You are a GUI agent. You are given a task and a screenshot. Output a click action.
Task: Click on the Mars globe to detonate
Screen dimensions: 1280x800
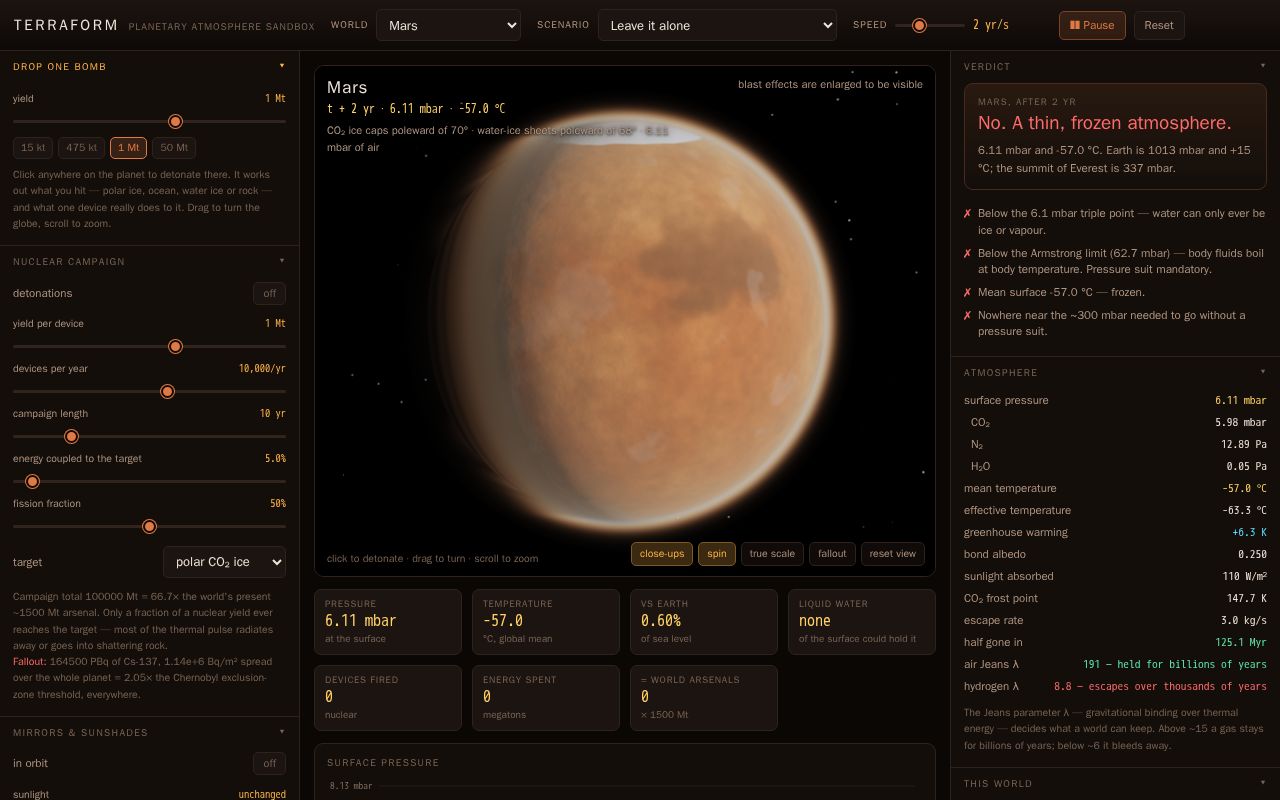pyautogui.click(x=640, y=320)
